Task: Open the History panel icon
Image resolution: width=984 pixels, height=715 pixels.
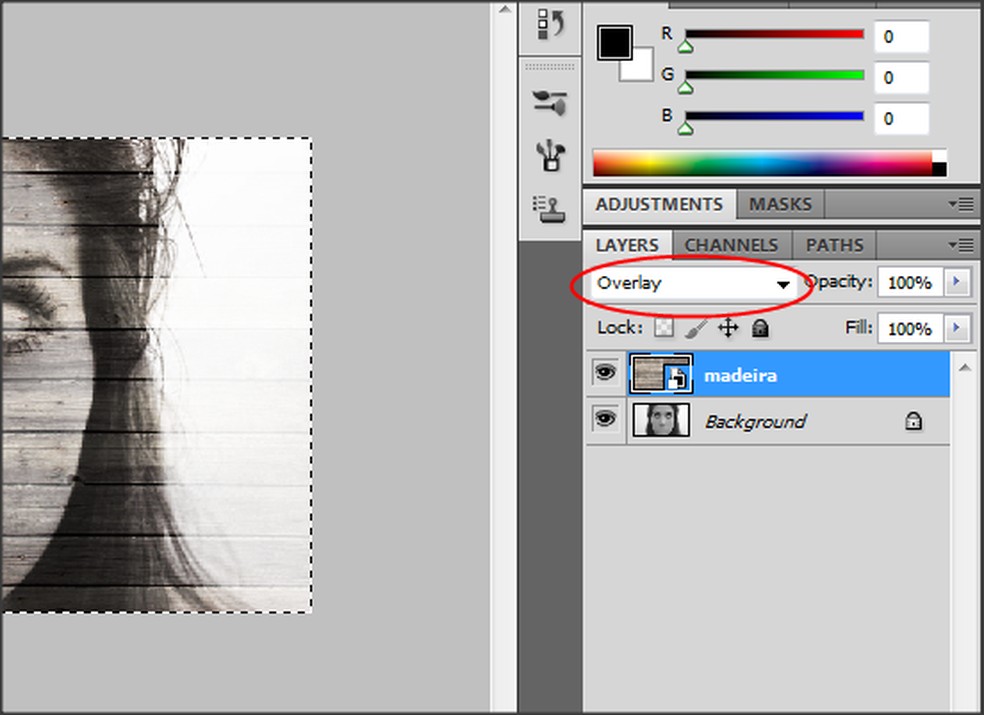Action: pos(550,24)
